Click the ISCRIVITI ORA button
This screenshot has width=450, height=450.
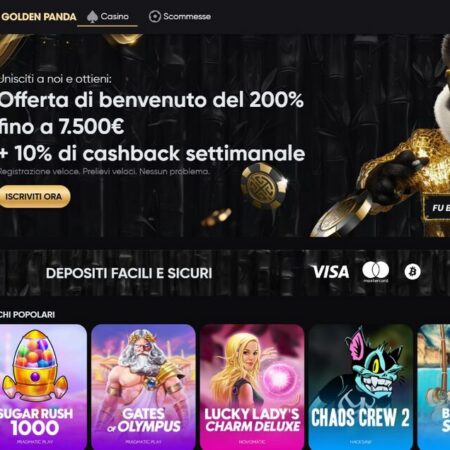coord(34,197)
